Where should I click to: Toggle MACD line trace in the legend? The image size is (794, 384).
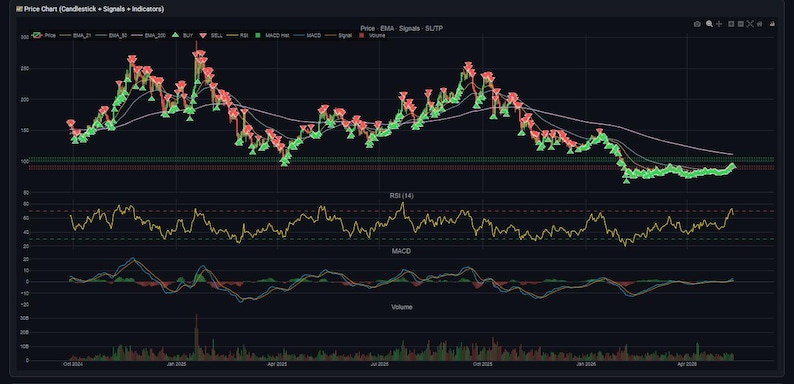click(308, 35)
